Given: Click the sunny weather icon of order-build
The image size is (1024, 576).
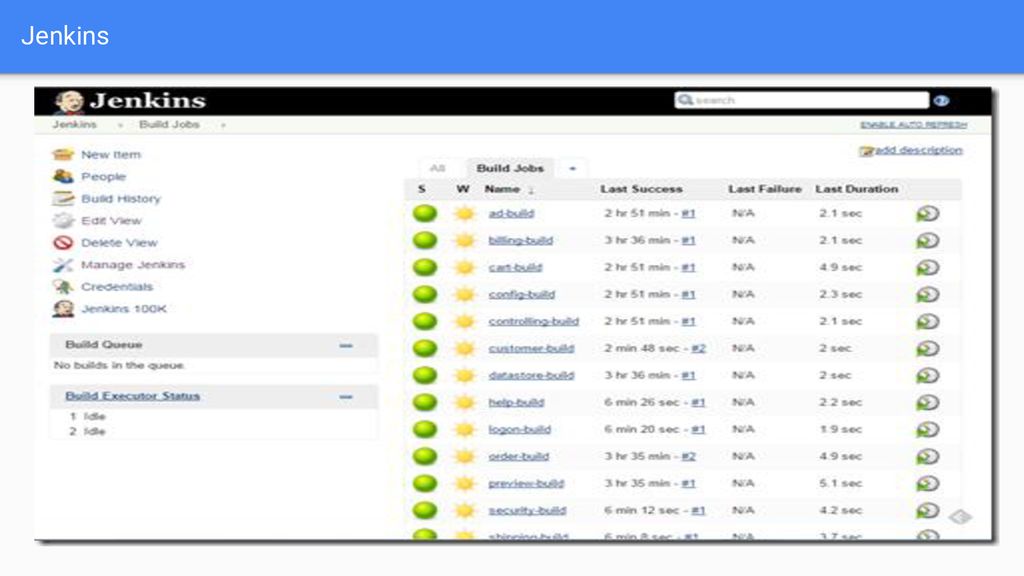Looking at the screenshot, I should point(464,456).
